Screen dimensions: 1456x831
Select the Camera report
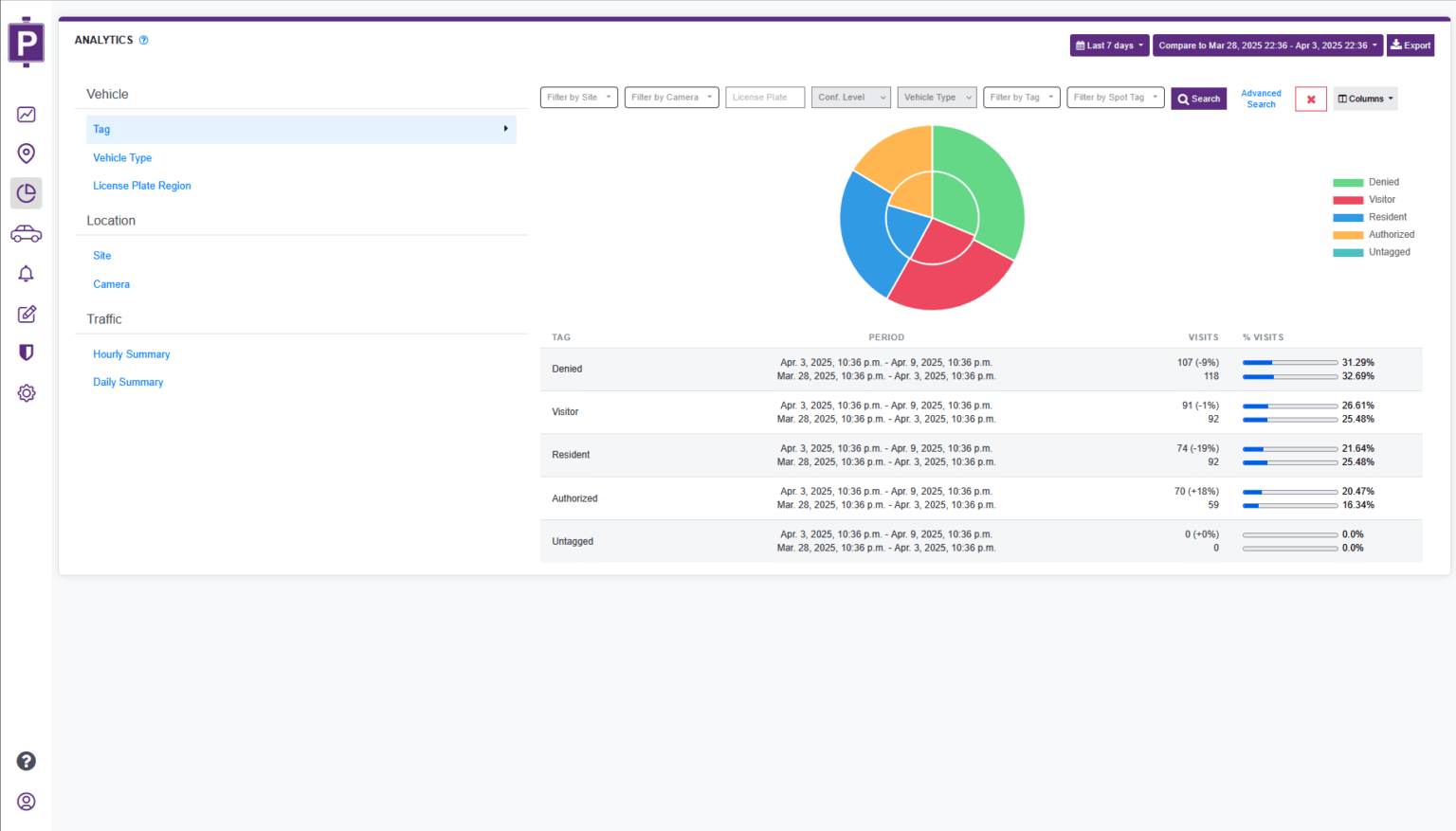(x=112, y=284)
